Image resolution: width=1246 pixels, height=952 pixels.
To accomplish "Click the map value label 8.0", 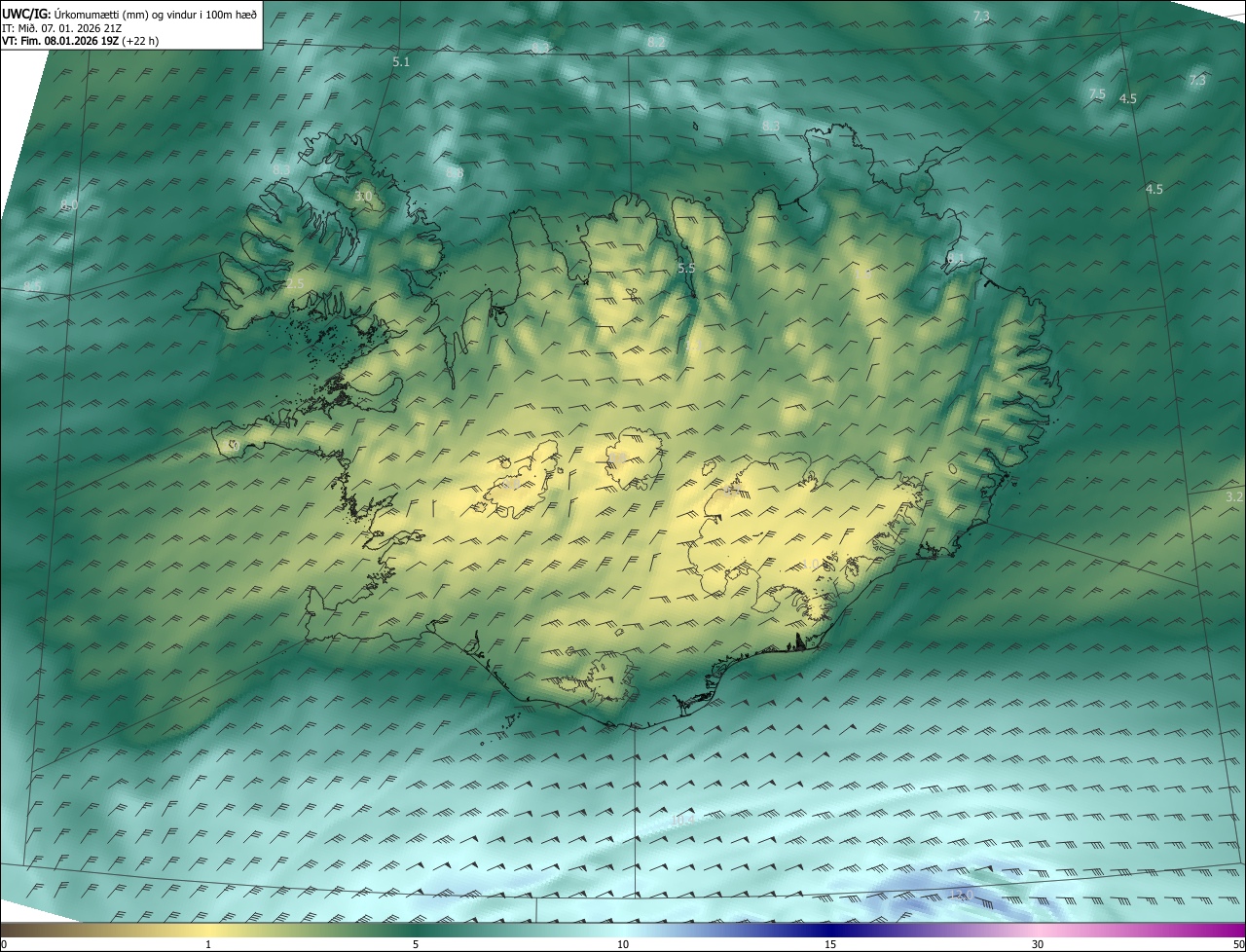I will pyautogui.click(x=68, y=205).
